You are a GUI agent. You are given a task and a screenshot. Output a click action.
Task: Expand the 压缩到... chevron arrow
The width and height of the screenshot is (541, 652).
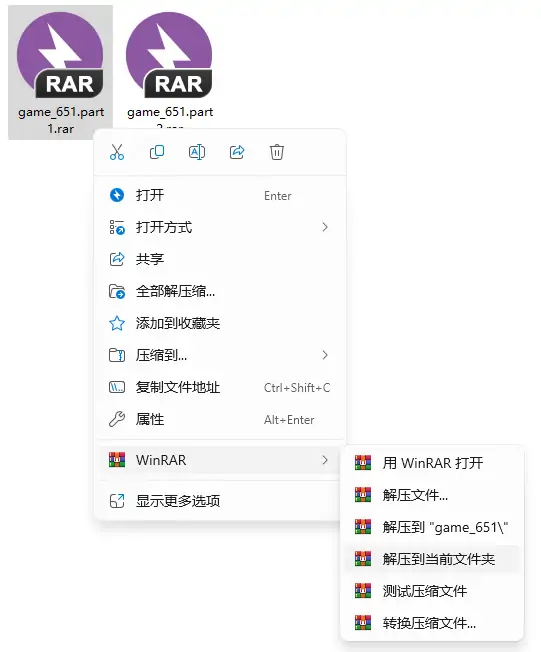(325, 355)
